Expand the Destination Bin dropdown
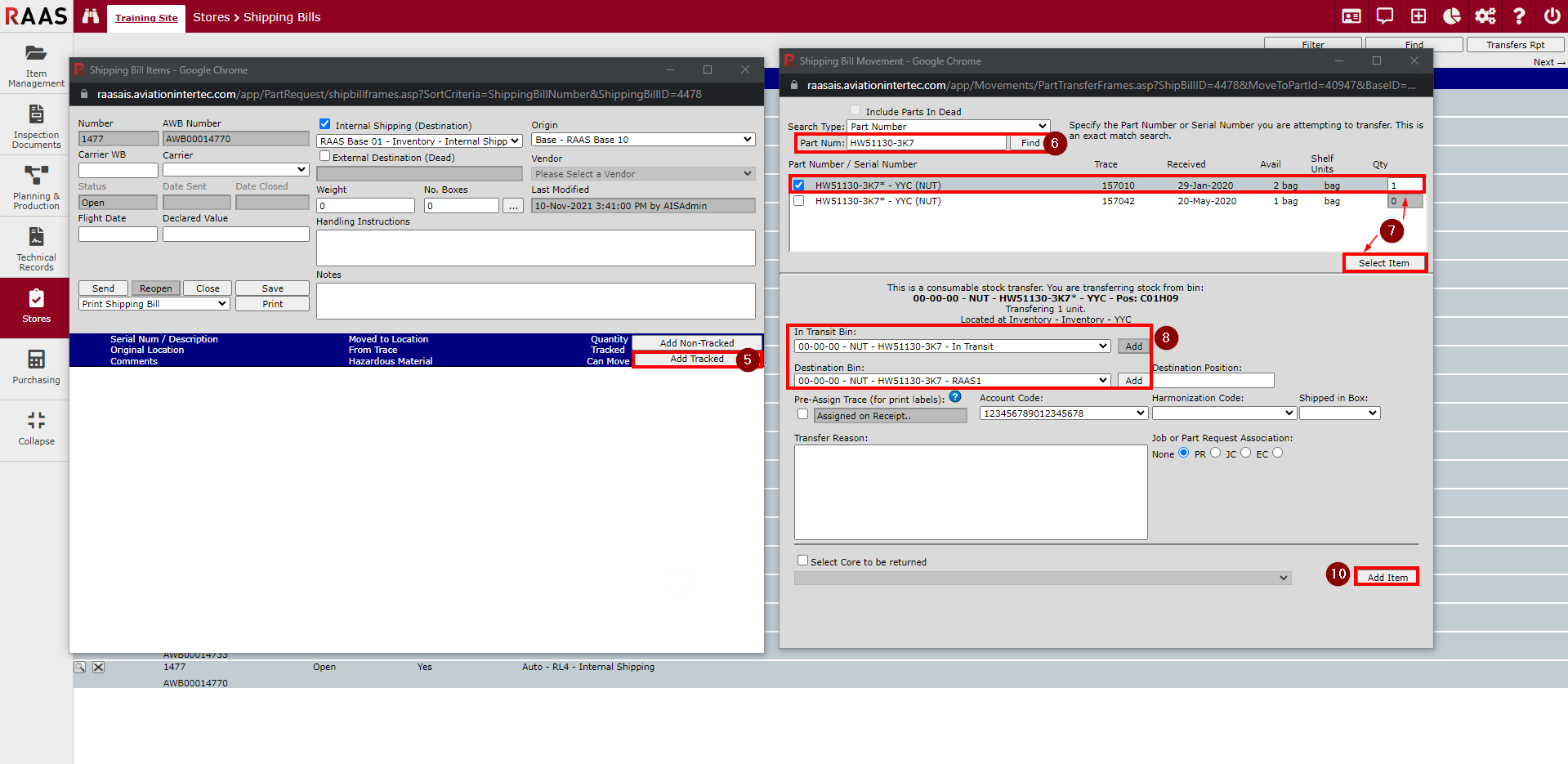Viewport: 1568px width, 764px height. click(x=952, y=381)
